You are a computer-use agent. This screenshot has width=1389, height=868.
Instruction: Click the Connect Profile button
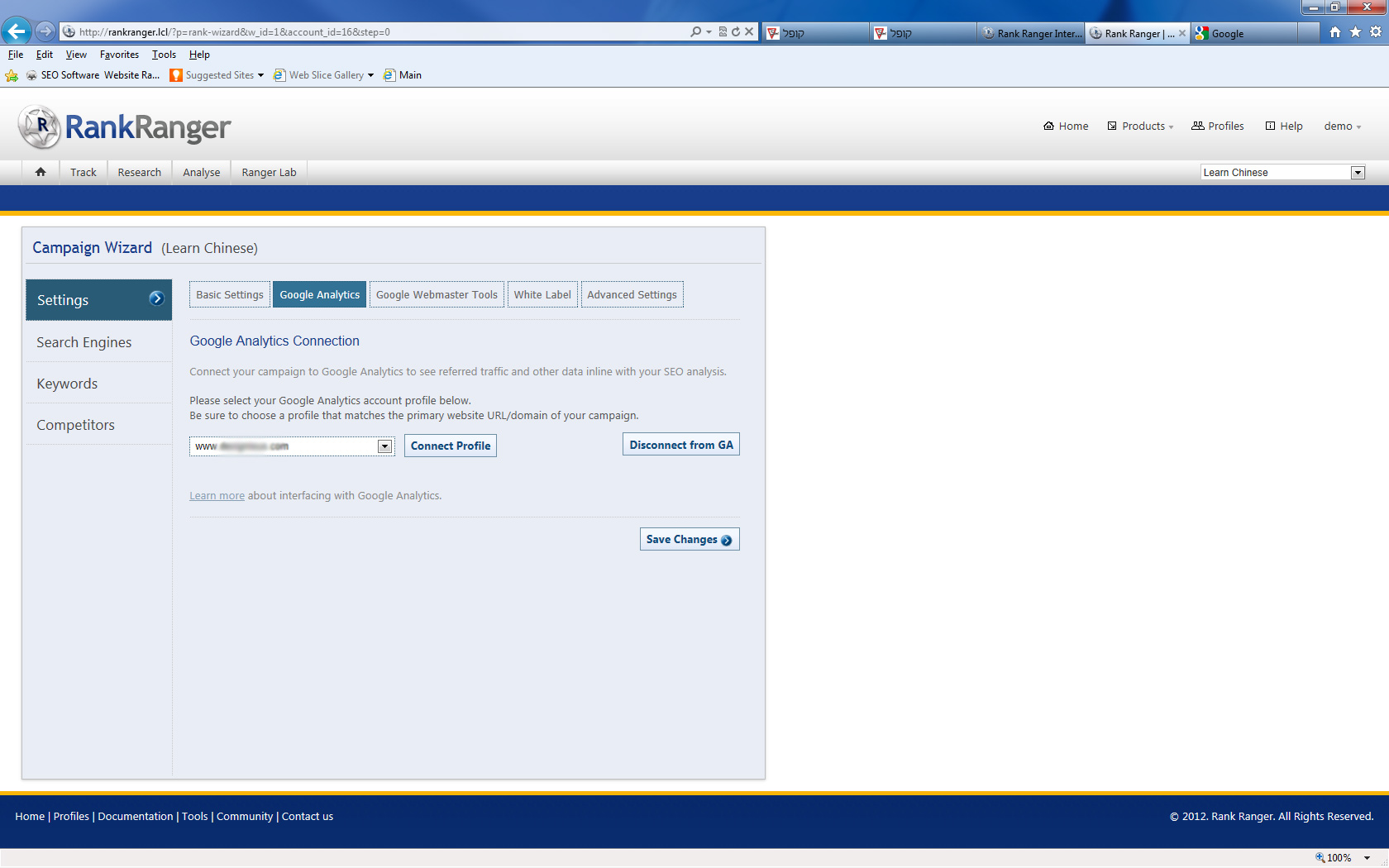[x=451, y=446]
